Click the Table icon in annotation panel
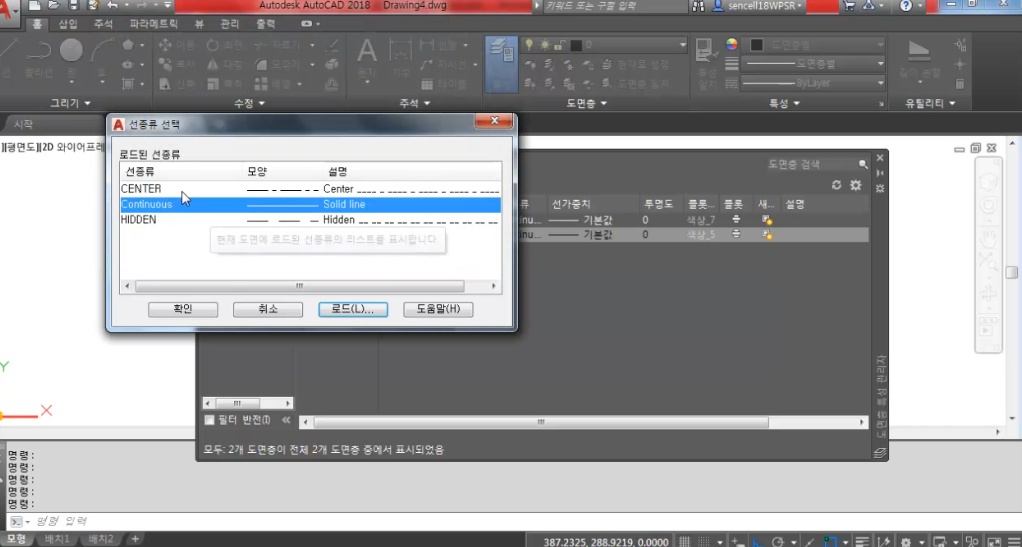Screen dimensions: 1022x547 coord(427,84)
